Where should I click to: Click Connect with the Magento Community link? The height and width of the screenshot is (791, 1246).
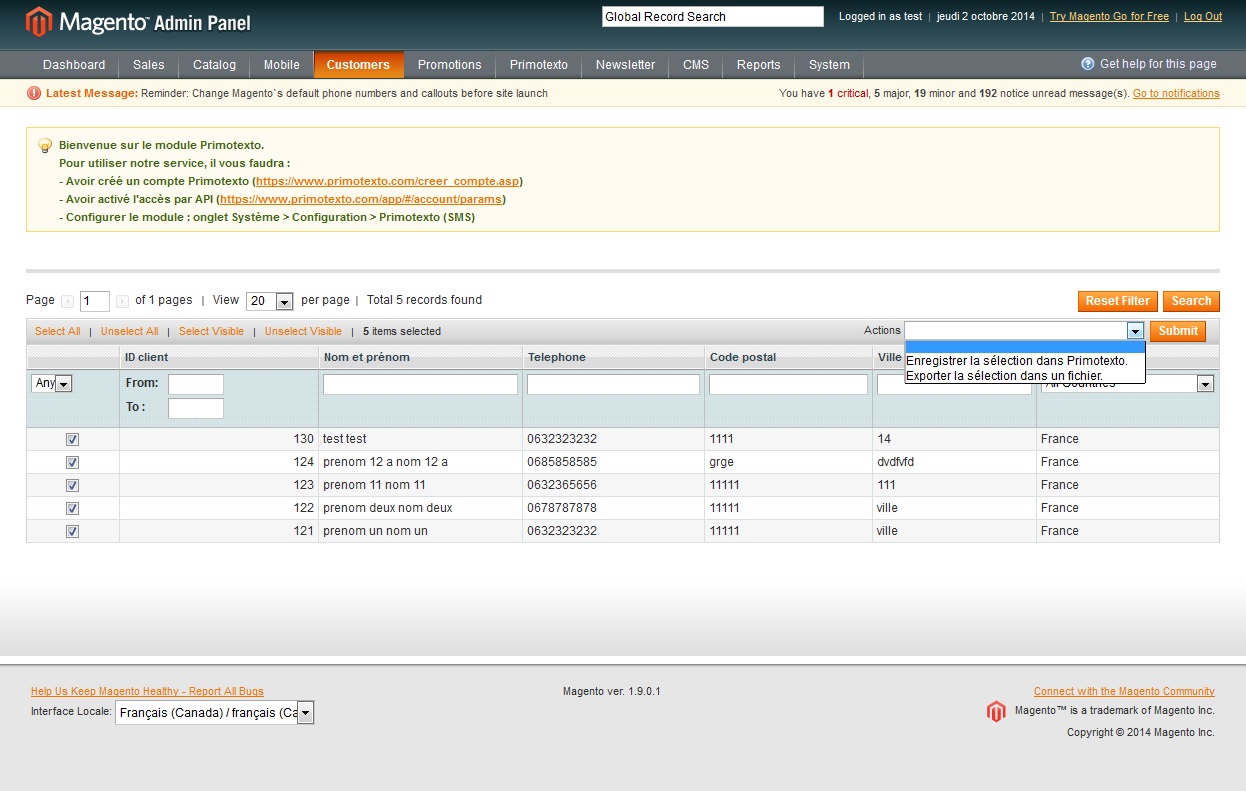[1124, 691]
